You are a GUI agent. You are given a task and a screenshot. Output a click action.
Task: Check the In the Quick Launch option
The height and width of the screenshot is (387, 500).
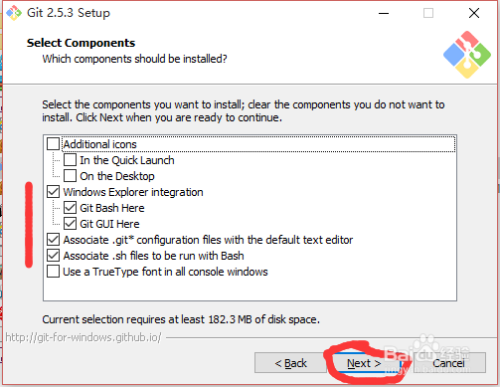(70, 160)
